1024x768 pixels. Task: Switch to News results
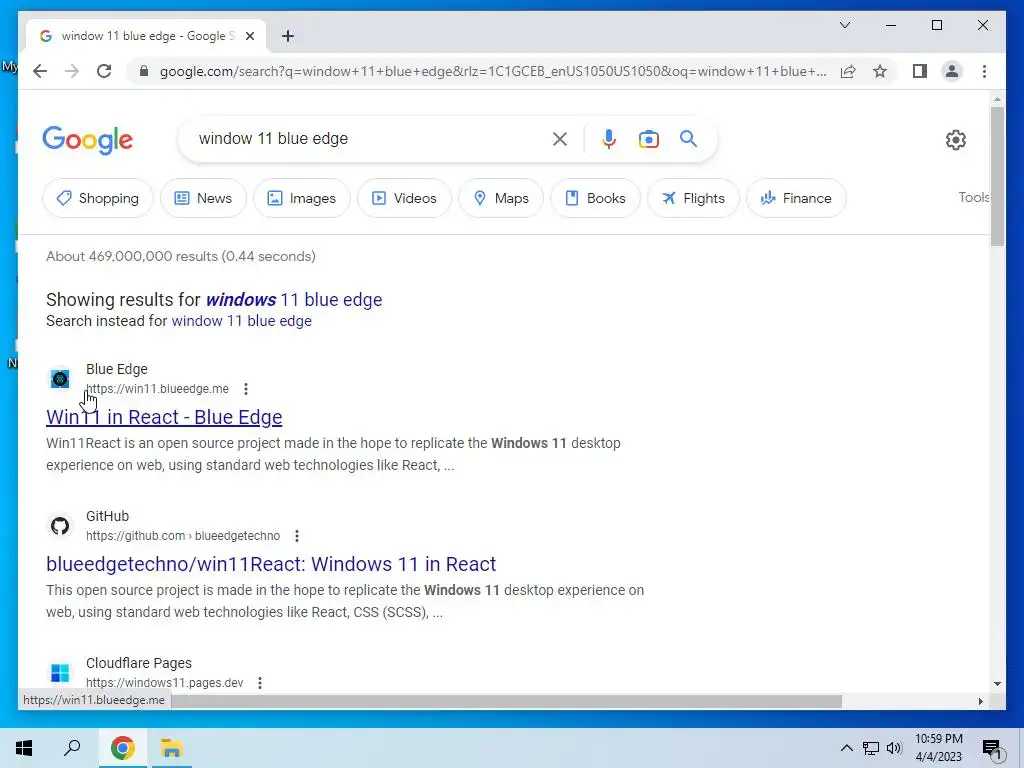tap(204, 198)
